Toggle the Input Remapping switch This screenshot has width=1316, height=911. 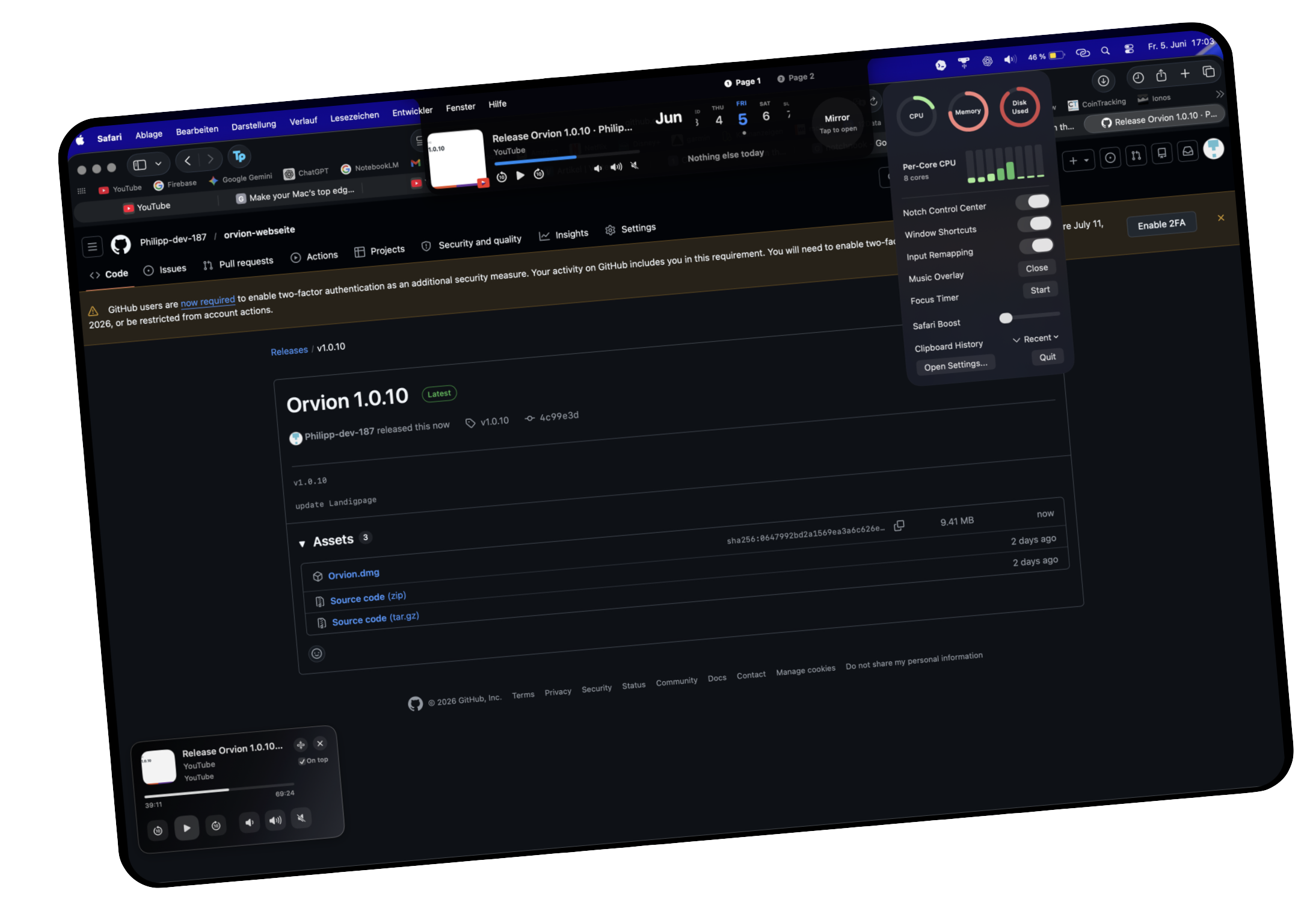click(x=1036, y=246)
